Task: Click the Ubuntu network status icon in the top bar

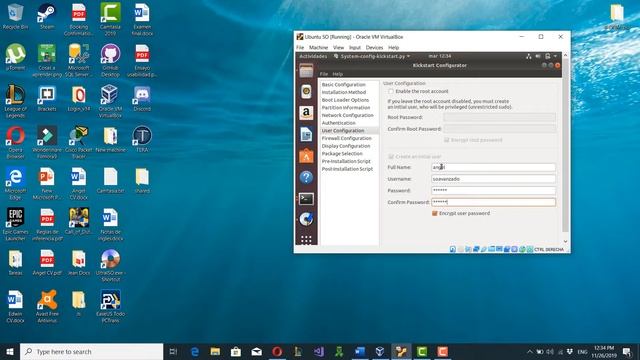Action: 529,56
